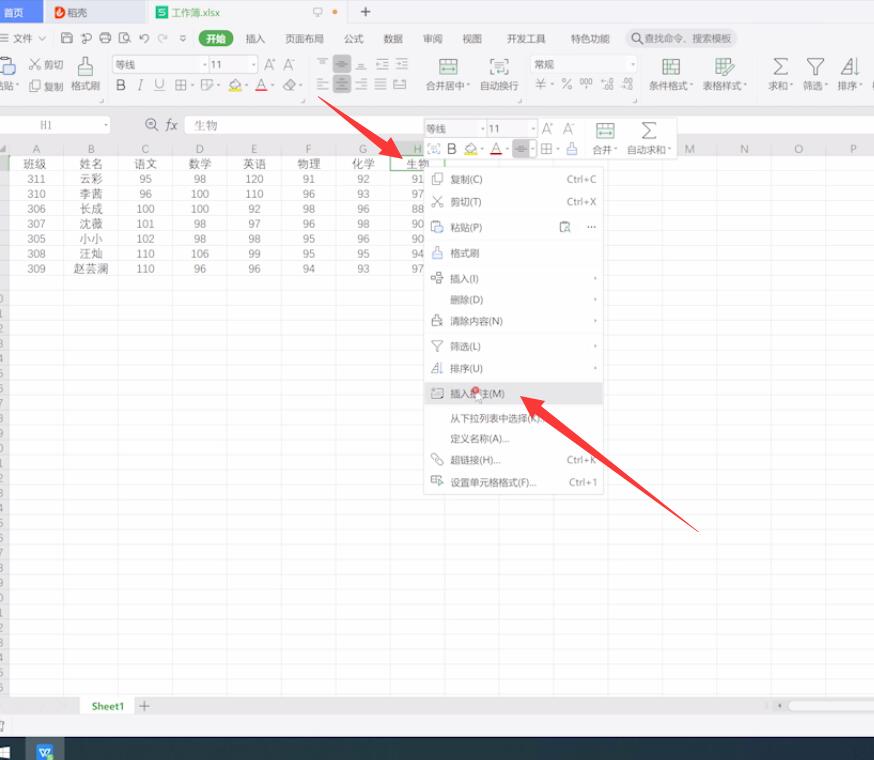Toggle middle vertical alignment in ribbon
This screenshot has width=874, height=760.
coord(342,64)
